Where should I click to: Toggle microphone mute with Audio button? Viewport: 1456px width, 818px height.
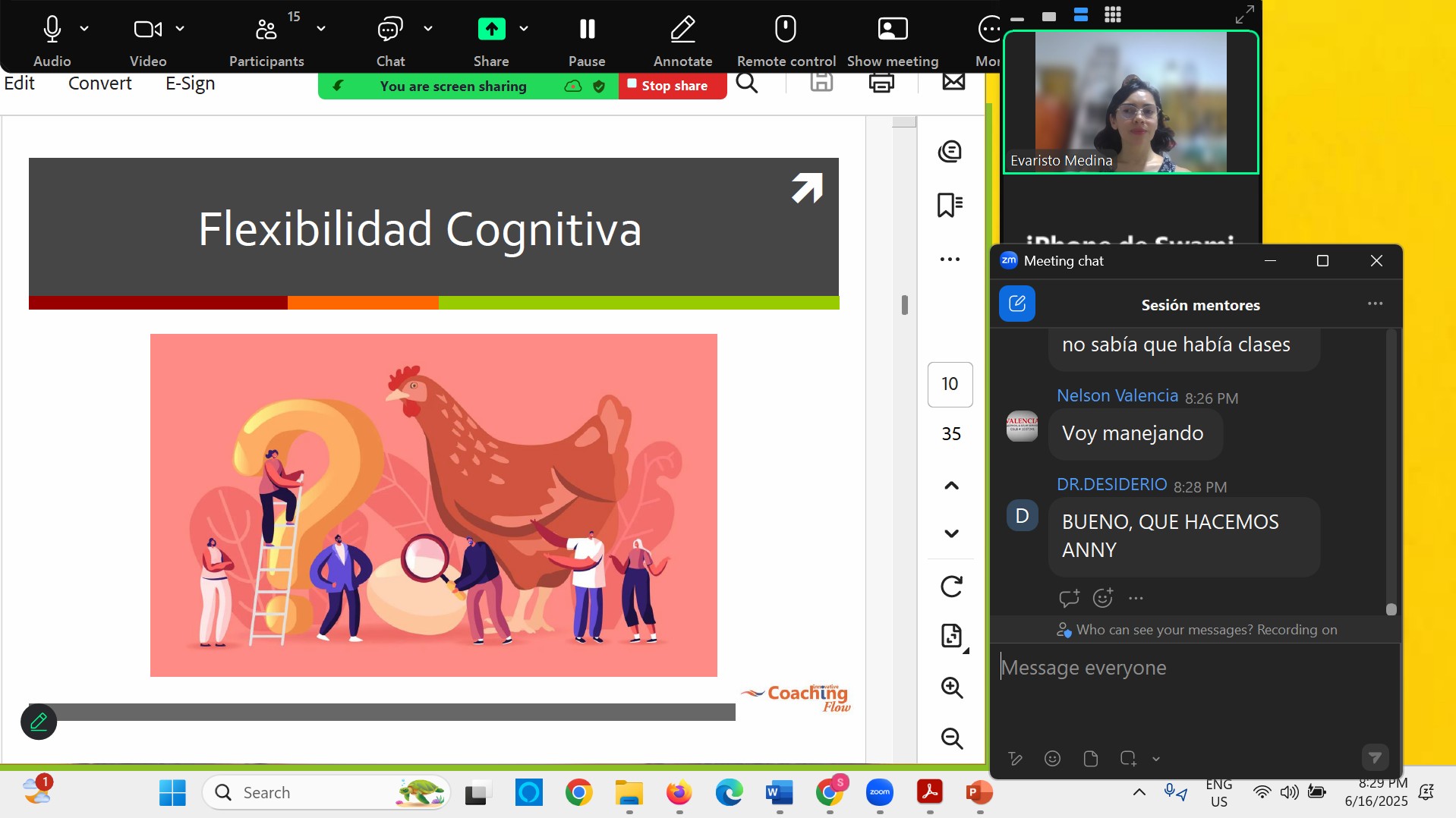52,30
